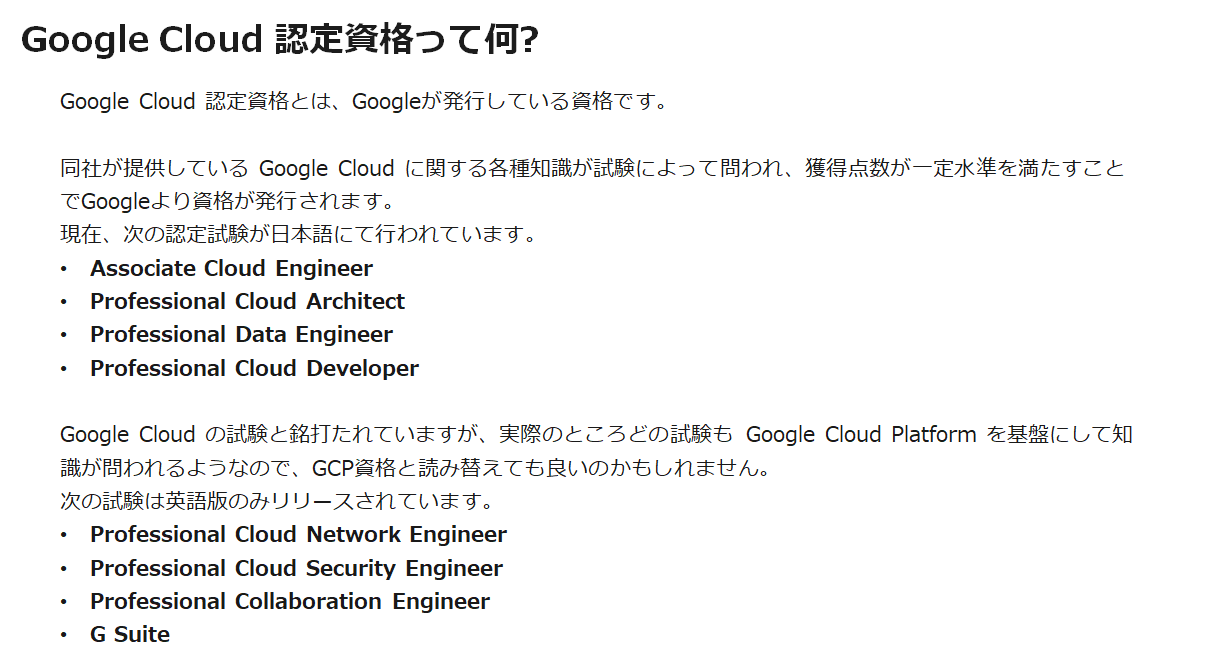The image size is (1209, 662).
Task: Click Professional Cloud Security Engineer item
Action: (x=296, y=568)
